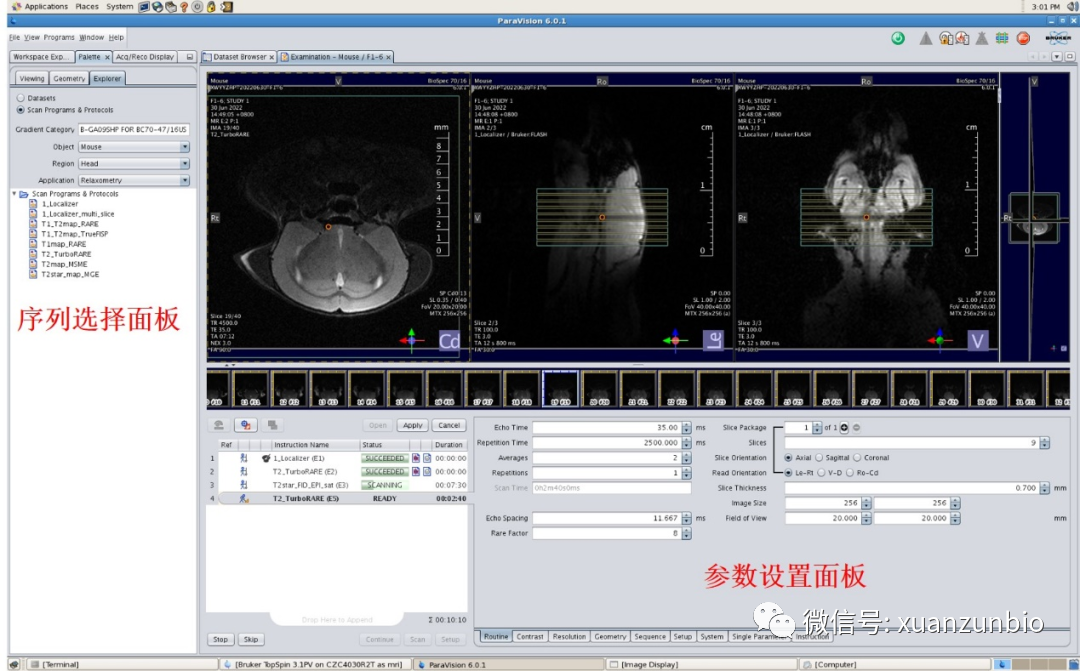1080x671 pixels.
Task: Set slice orientation to Sagittal
Action: click(819, 457)
